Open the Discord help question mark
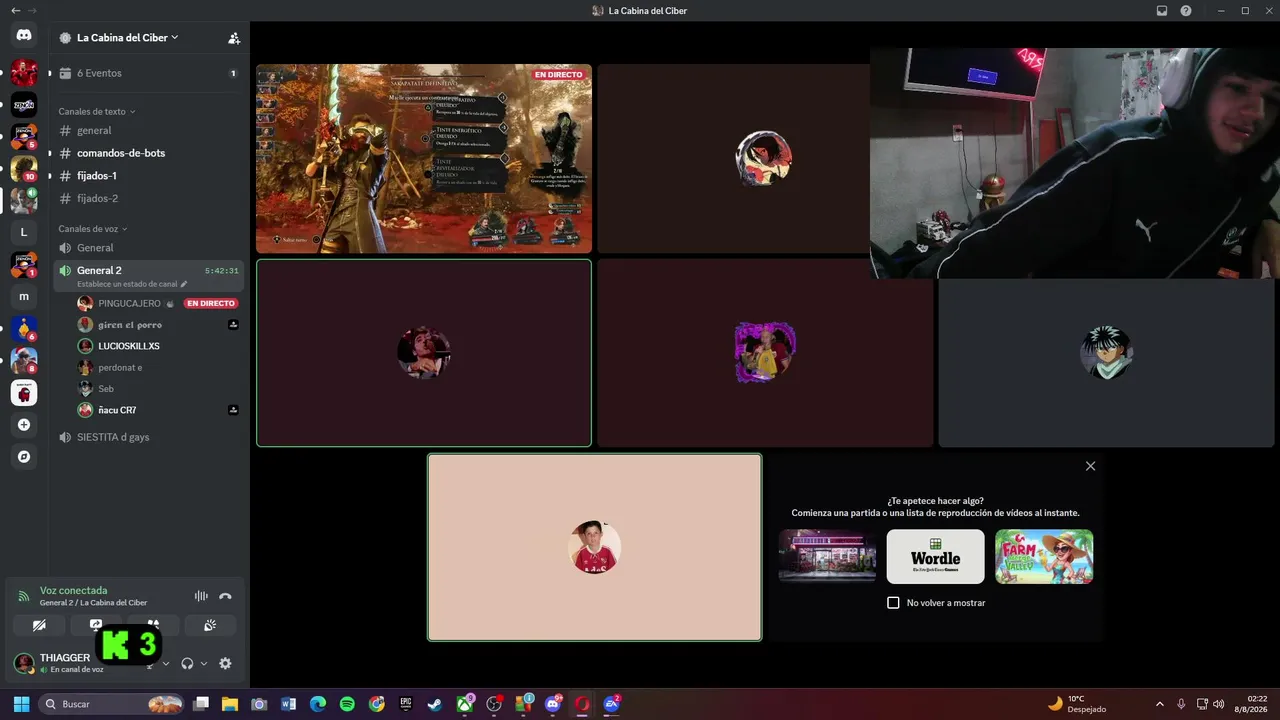The width and height of the screenshot is (1280, 720). tap(1186, 11)
